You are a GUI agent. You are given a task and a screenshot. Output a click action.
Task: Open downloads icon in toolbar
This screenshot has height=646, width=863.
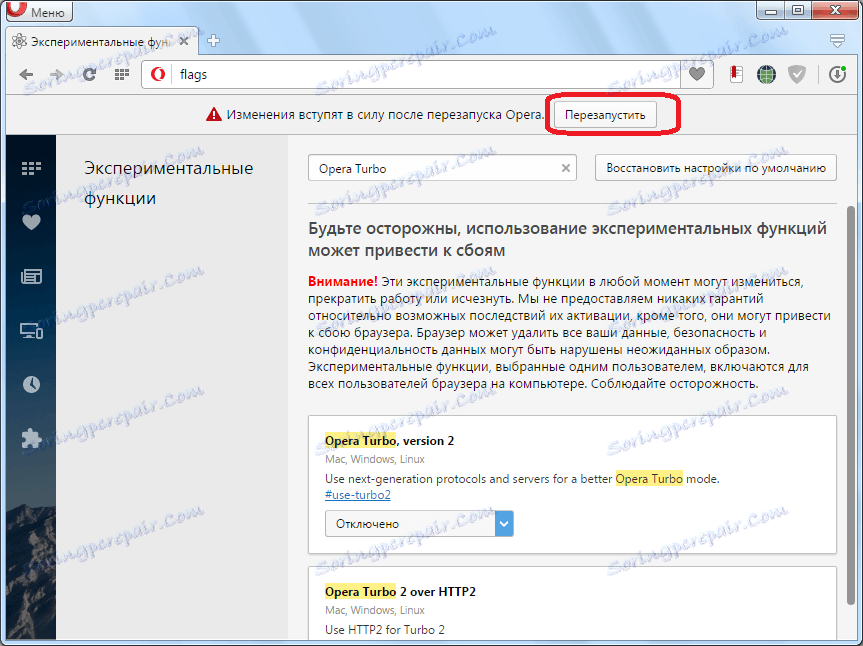(x=837, y=74)
